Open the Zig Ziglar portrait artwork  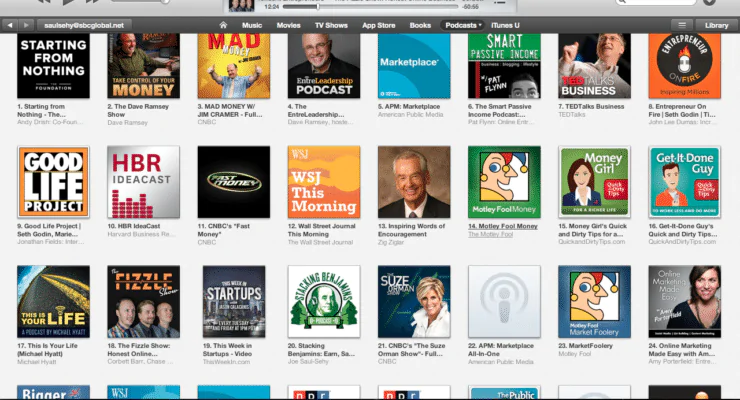pyautogui.click(x=414, y=182)
